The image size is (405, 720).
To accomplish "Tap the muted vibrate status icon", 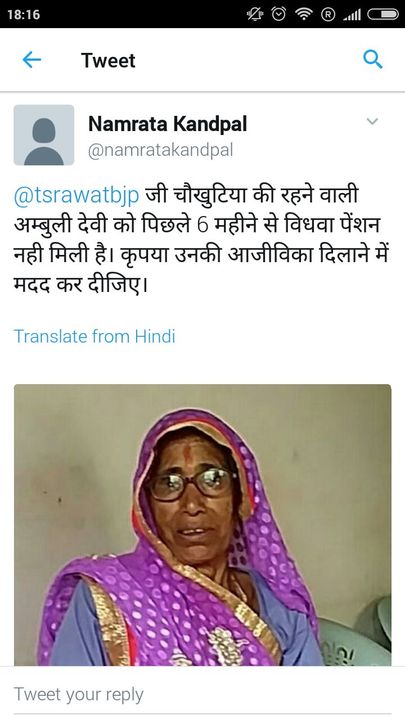I will [254, 14].
